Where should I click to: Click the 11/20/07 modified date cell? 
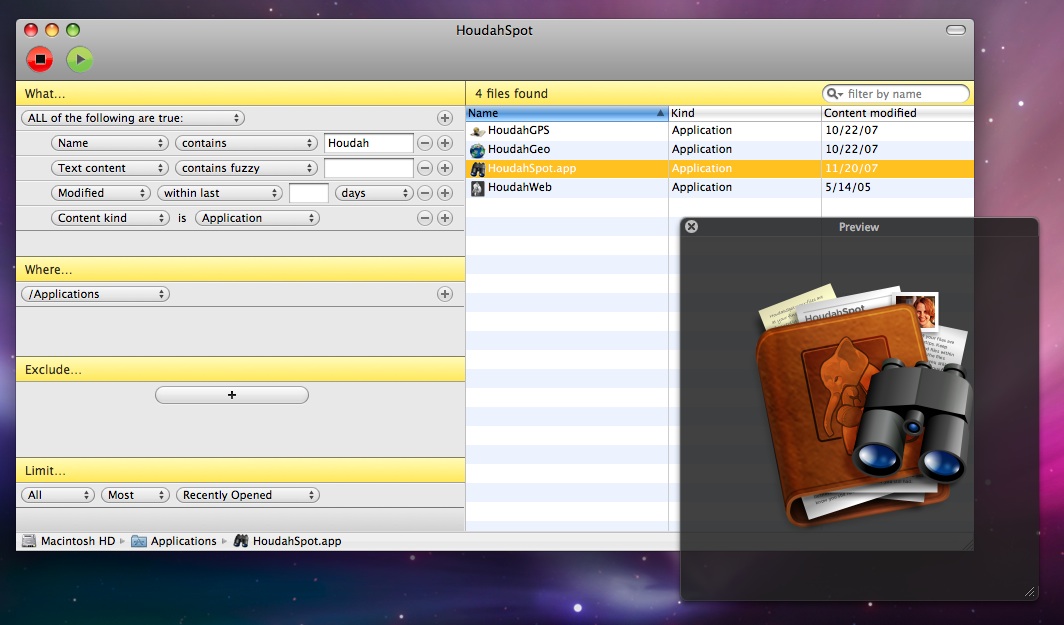(852, 168)
